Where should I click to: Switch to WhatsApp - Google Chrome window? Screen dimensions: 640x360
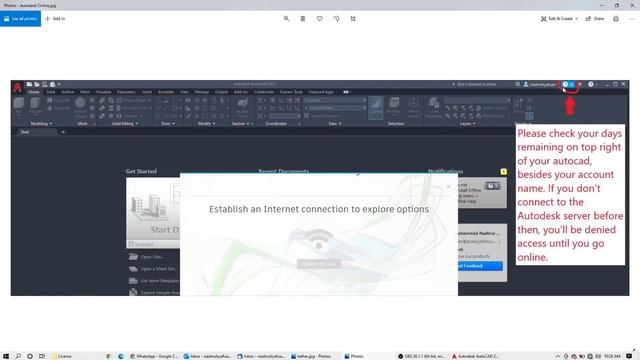click(x=154, y=356)
